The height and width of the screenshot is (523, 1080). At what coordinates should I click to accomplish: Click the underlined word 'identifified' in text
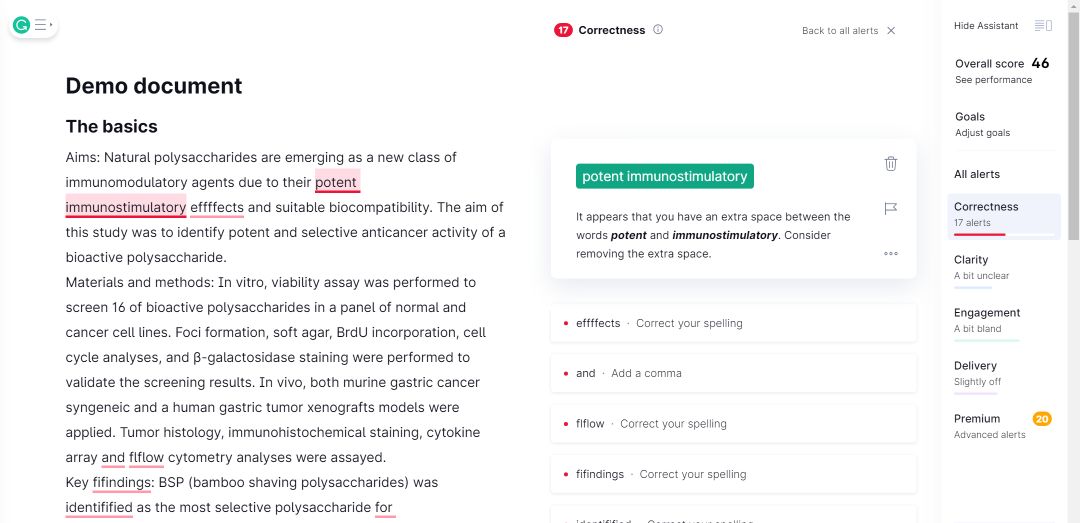pyautogui.click(x=99, y=507)
